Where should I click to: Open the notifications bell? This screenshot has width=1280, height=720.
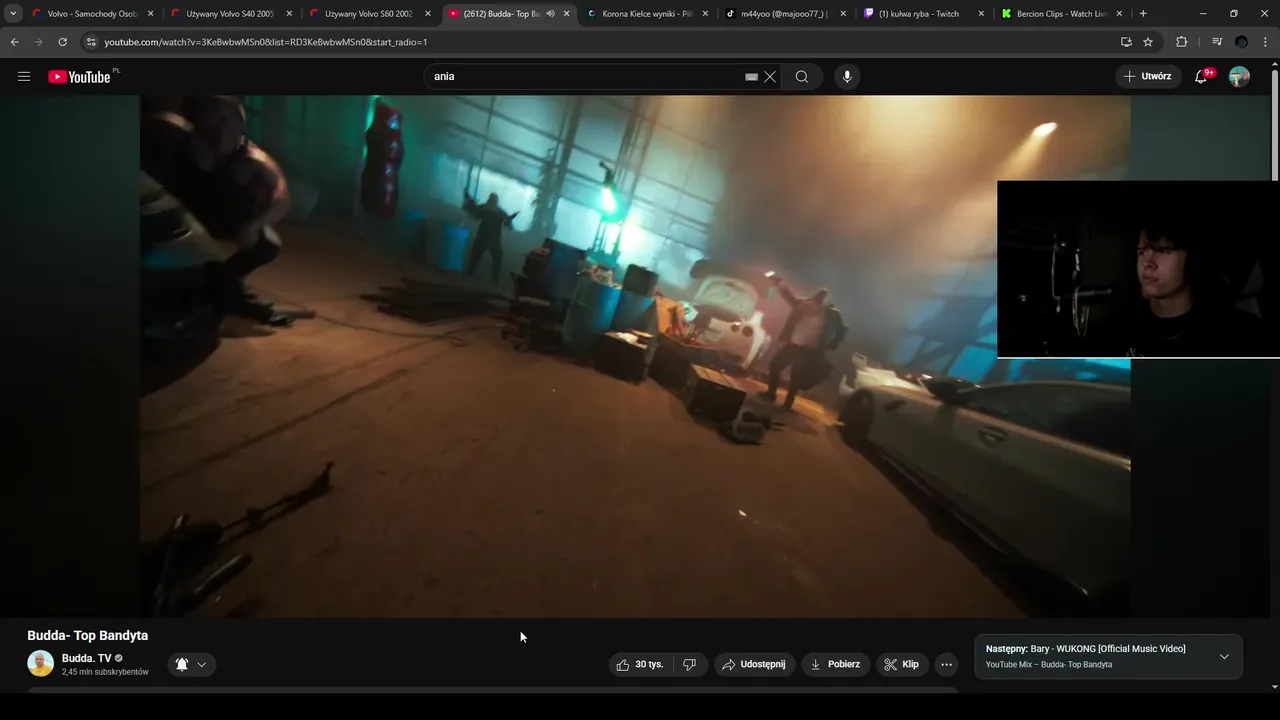click(x=1201, y=76)
